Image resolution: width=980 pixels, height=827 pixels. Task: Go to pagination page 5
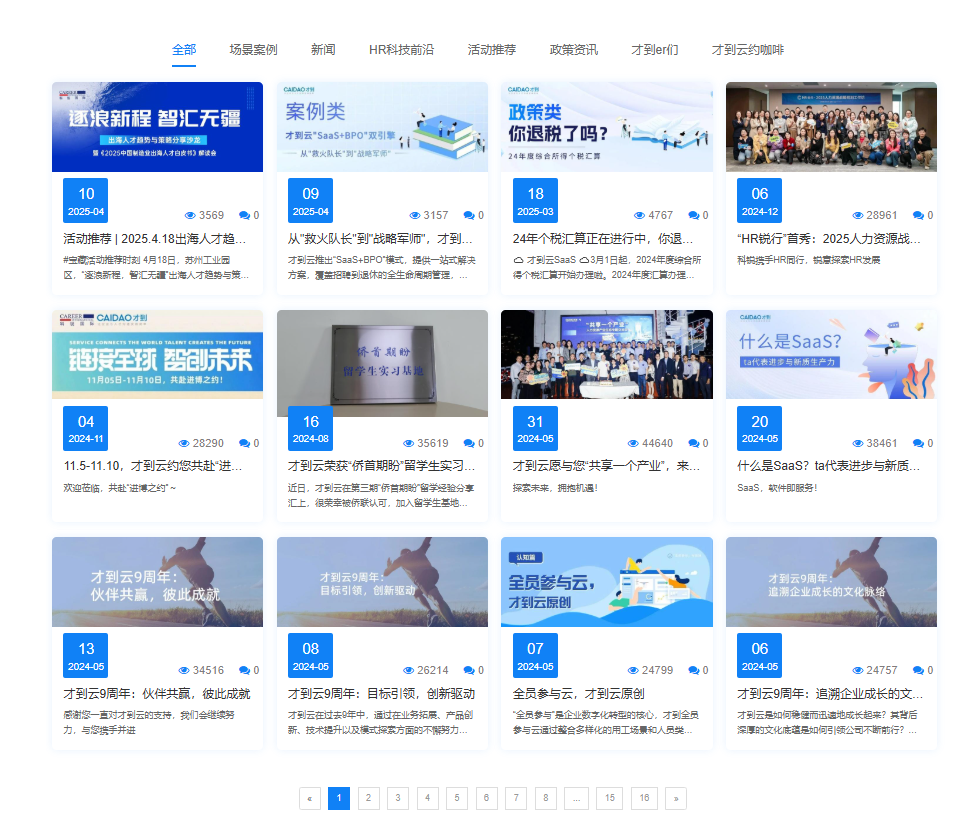457,798
